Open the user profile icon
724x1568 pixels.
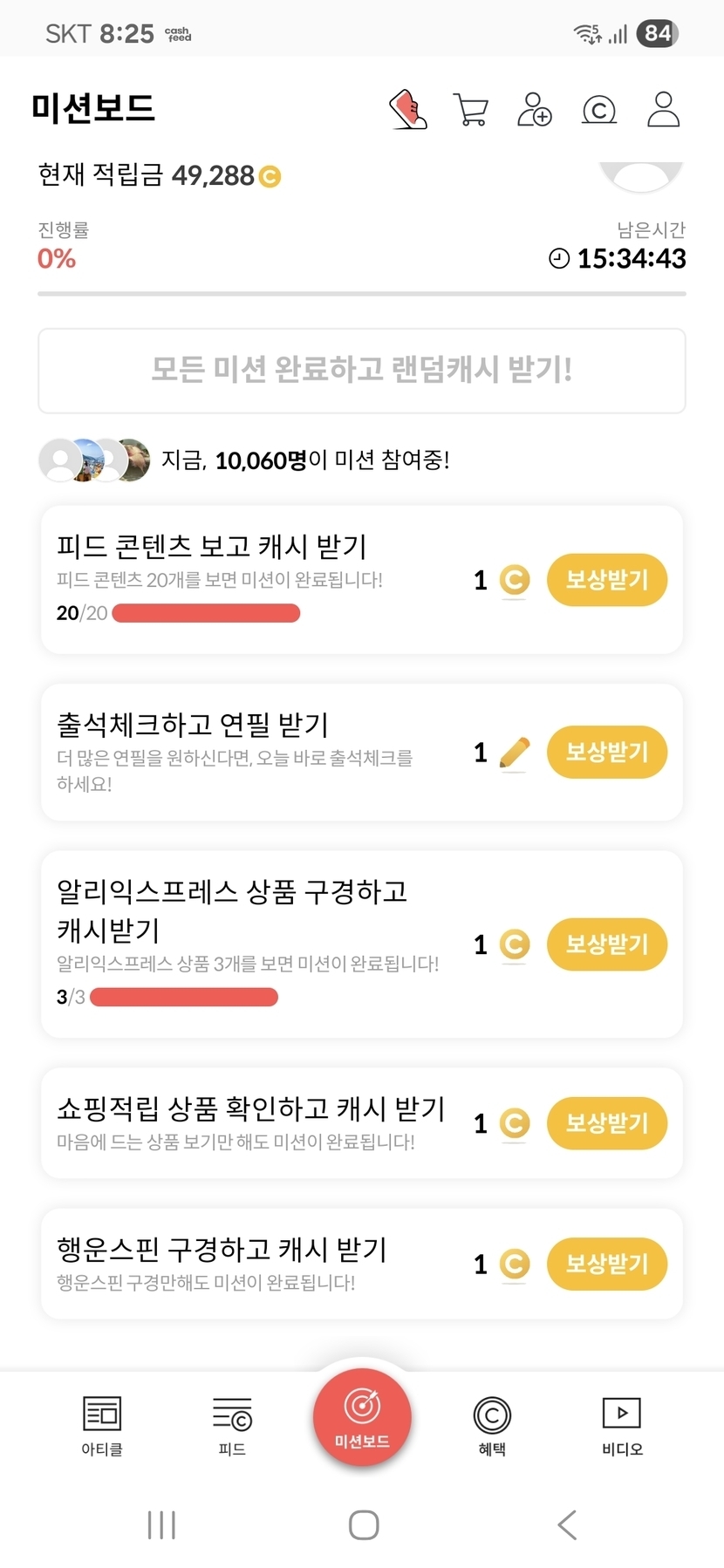(663, 110)
